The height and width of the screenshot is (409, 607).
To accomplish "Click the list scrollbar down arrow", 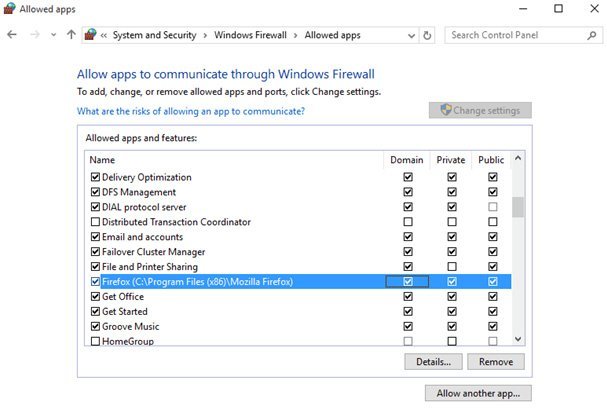I will tap(517, 338).
